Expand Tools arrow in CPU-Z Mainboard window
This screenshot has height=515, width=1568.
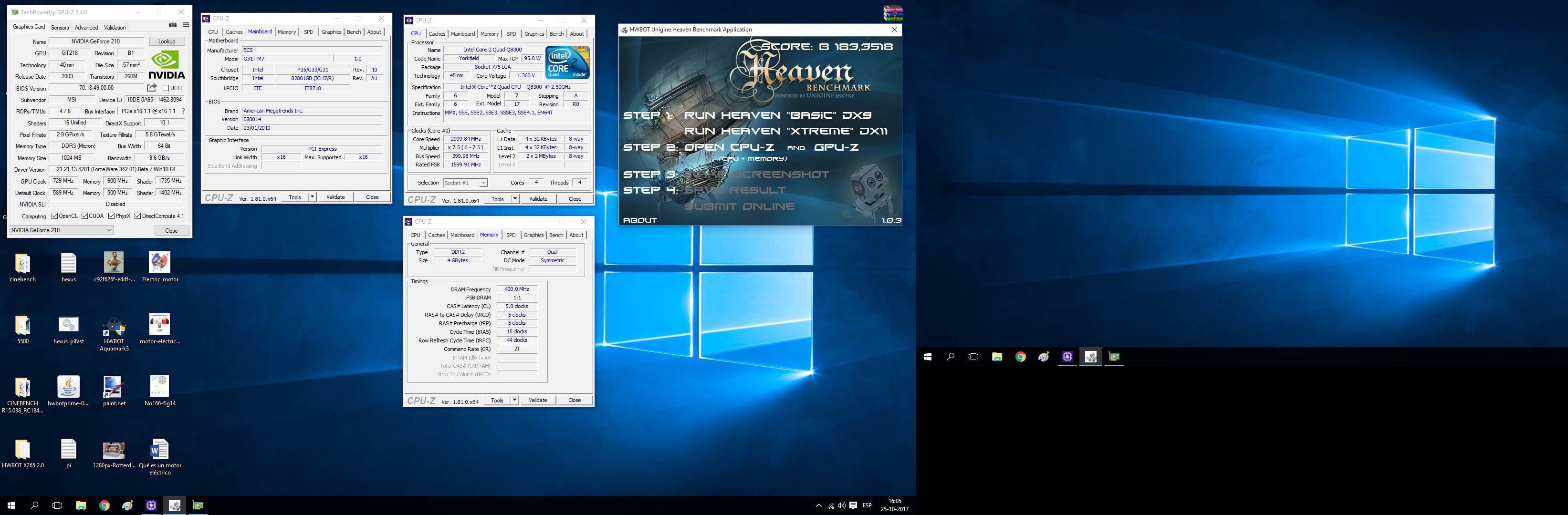(x=312, y=197)
